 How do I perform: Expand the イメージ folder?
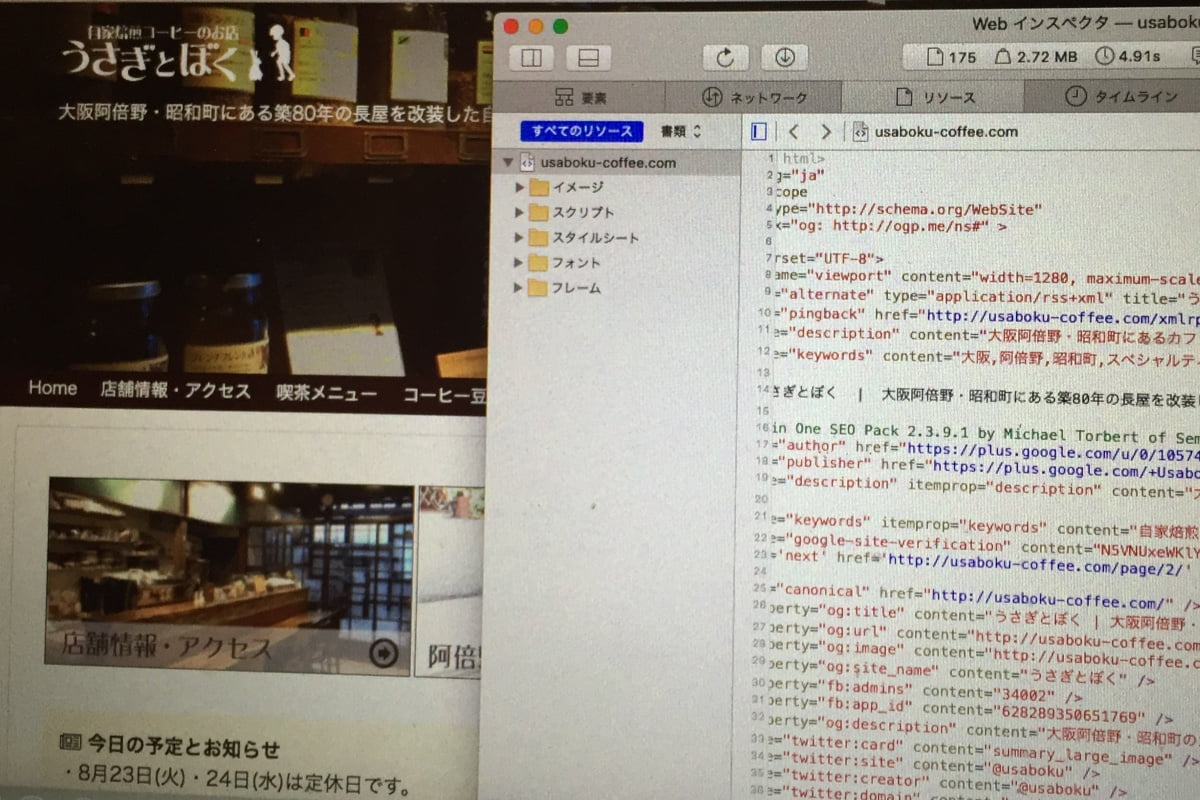[519, 187]
